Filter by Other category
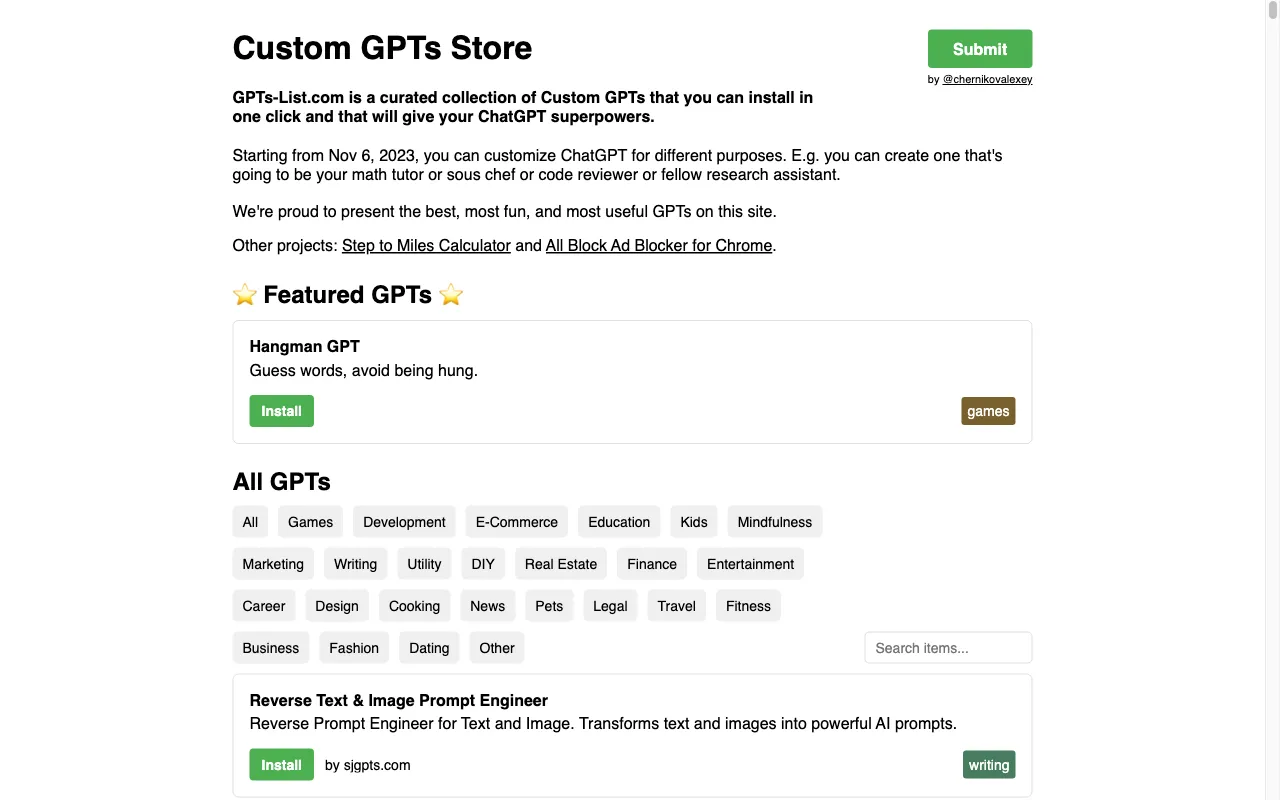This screenshot has height=800, width=1280. point(497,648)
